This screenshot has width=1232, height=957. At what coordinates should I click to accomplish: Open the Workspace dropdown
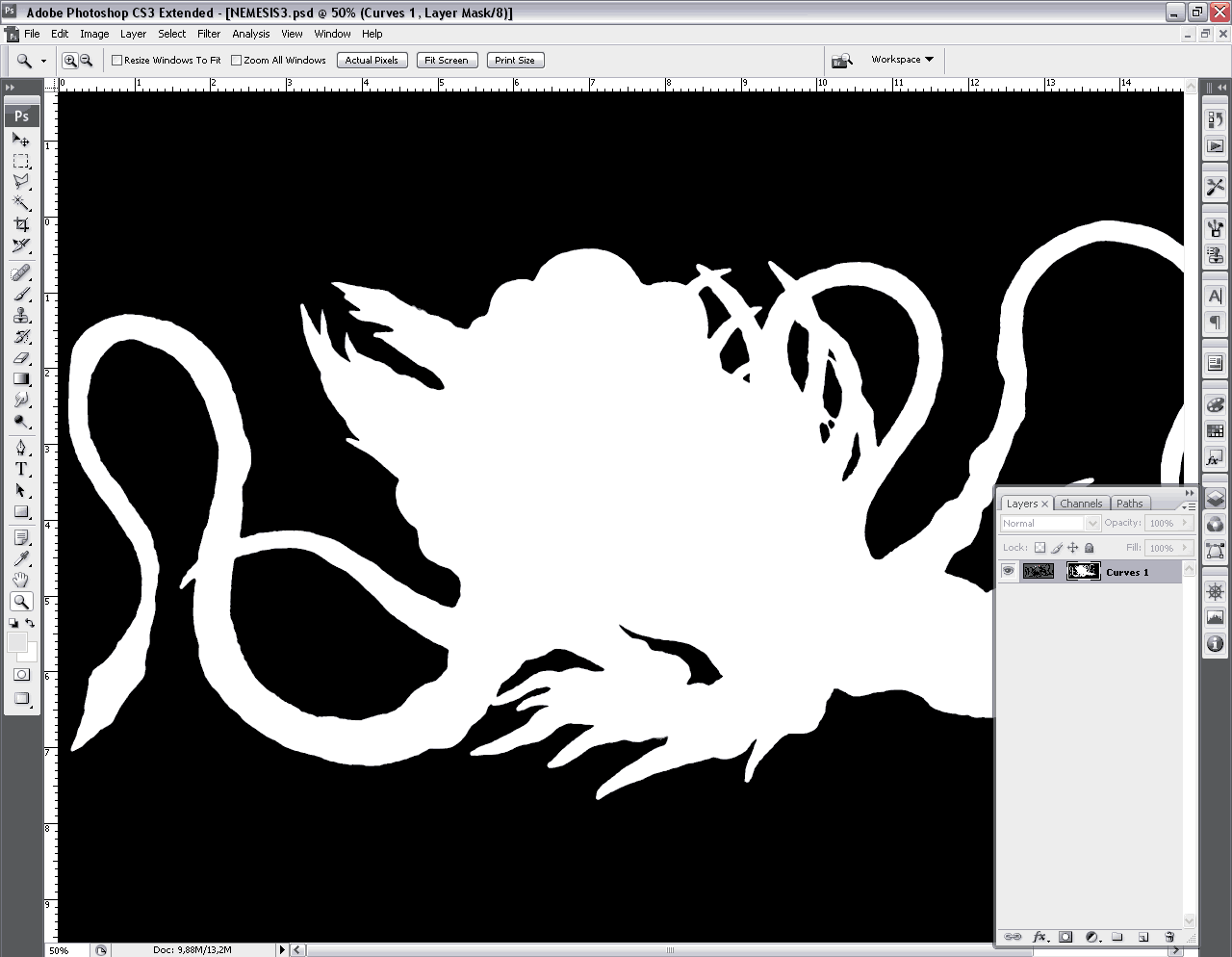[x=902, y=60]
